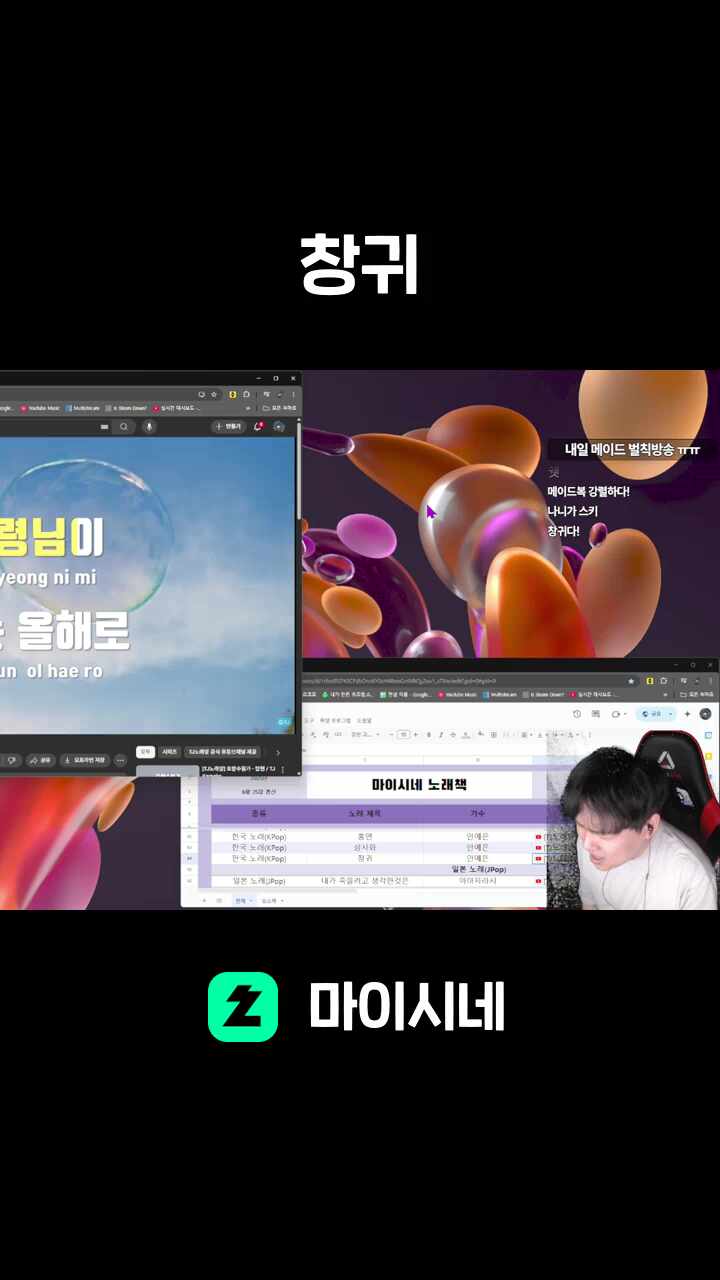
Task: Select the 마이시네 노래책 title cell
Action: [x=419, y=785]
